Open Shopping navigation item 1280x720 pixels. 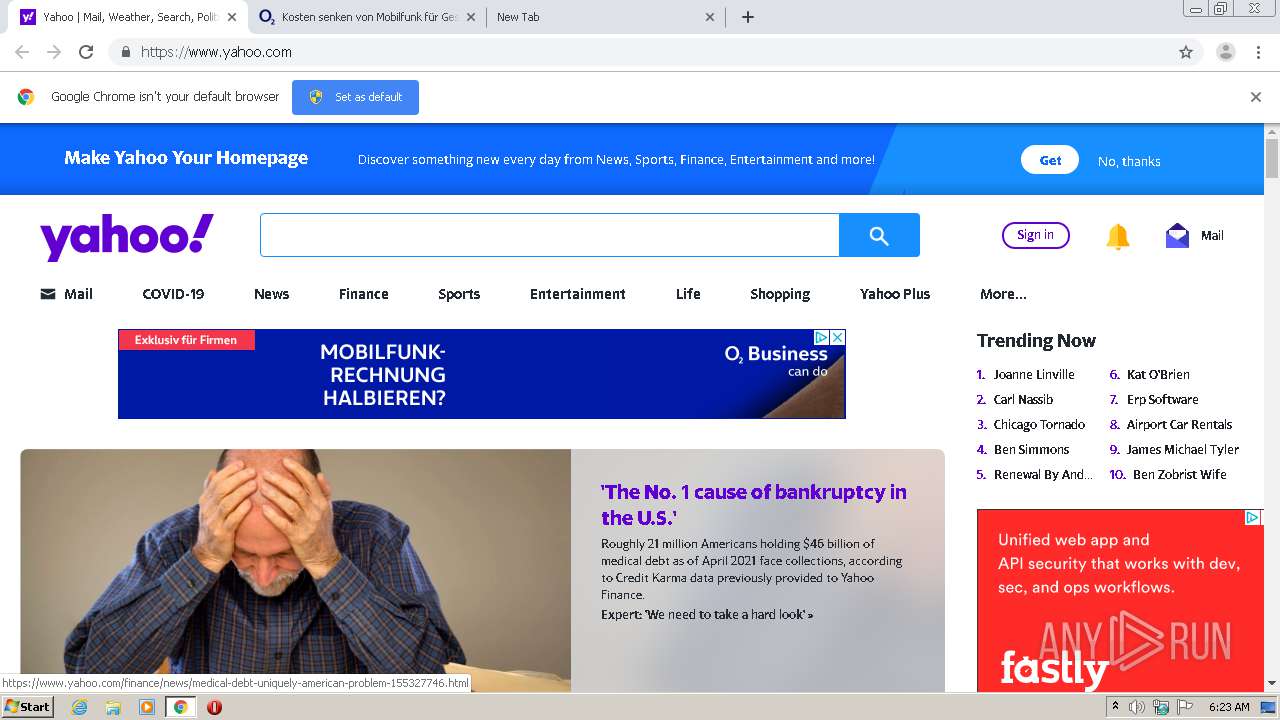coord(780,294)
